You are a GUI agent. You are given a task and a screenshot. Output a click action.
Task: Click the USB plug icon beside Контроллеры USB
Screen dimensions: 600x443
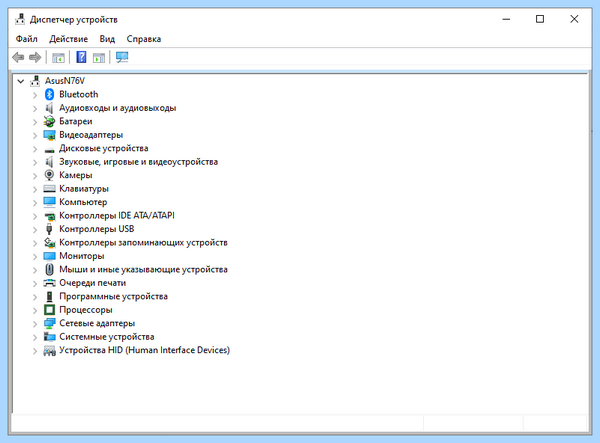tap(49, 229)
